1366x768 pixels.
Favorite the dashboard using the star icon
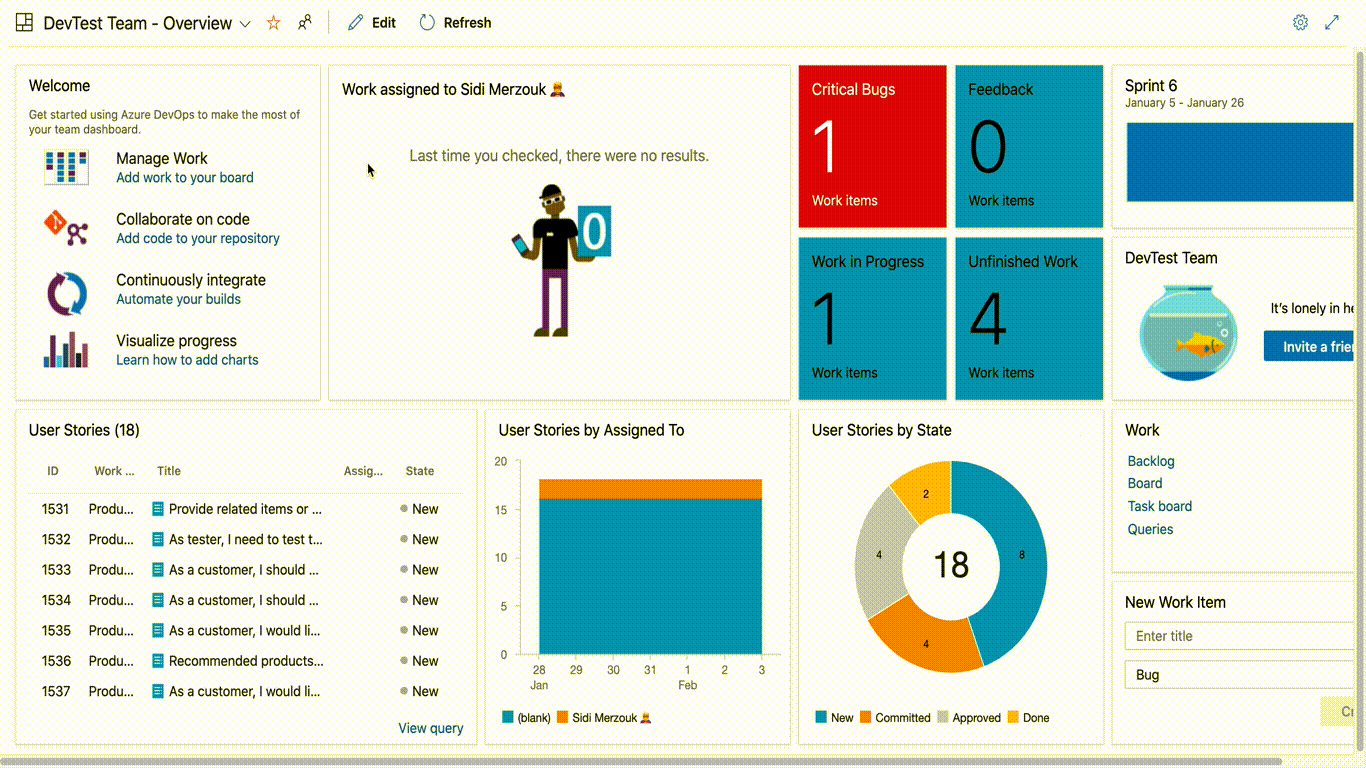[x=273, y=22]
